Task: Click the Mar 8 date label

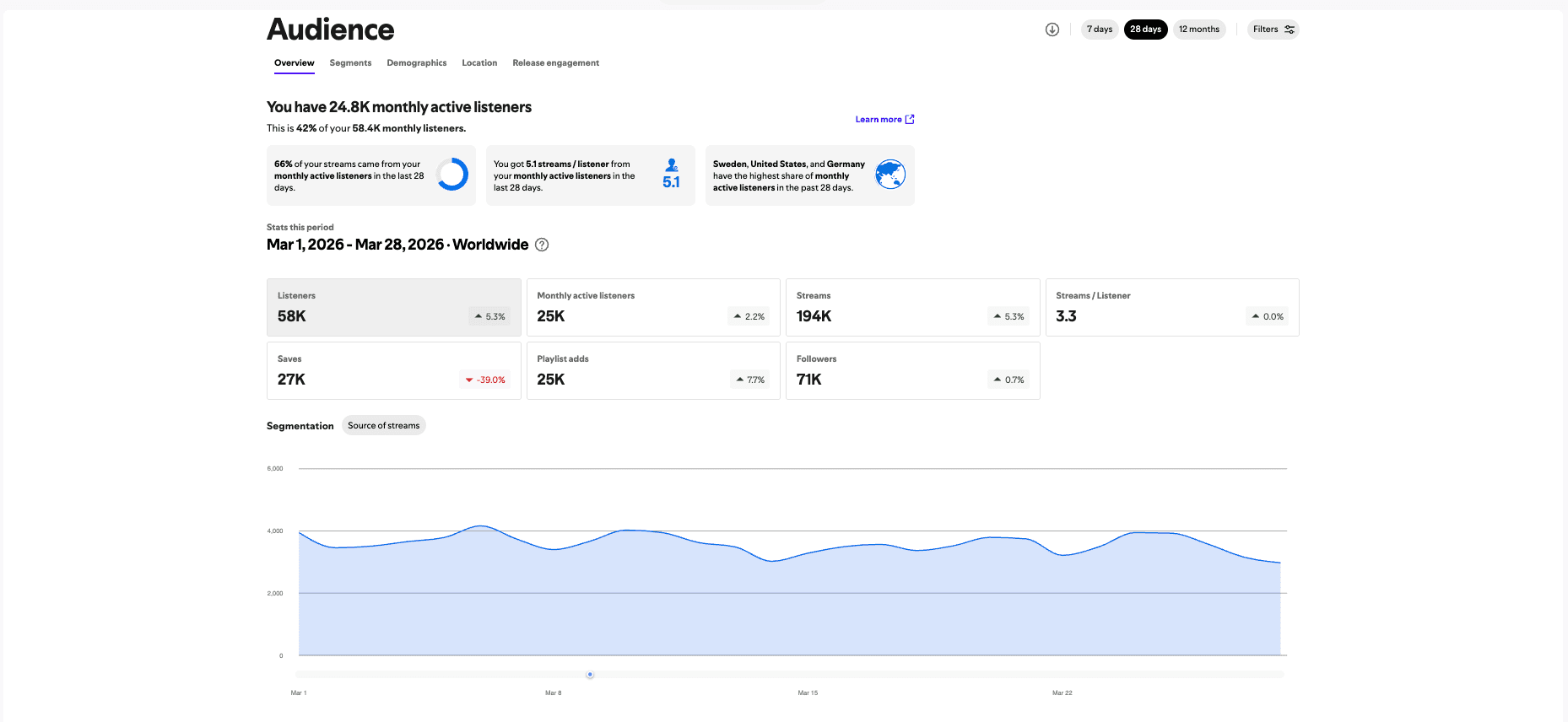Action: coord(553,693)
